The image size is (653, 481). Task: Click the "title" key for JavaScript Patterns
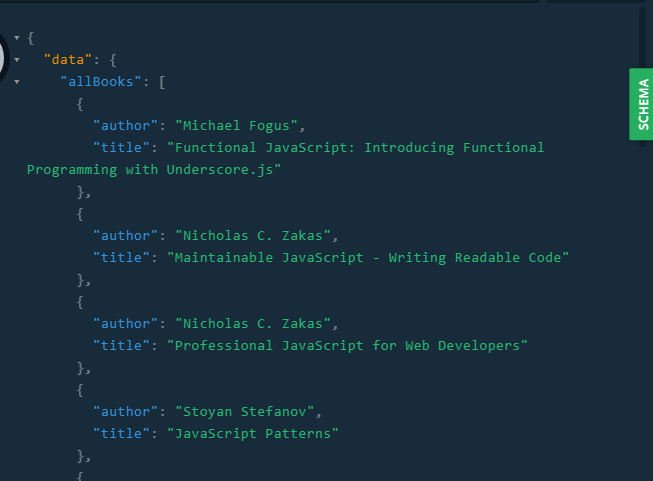(122, 434)
